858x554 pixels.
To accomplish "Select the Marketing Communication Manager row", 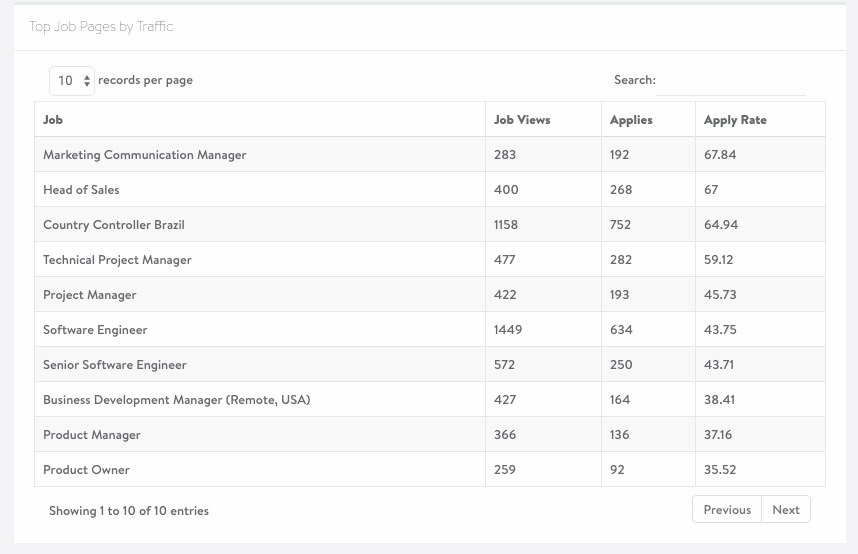I will tap(430, 154).
